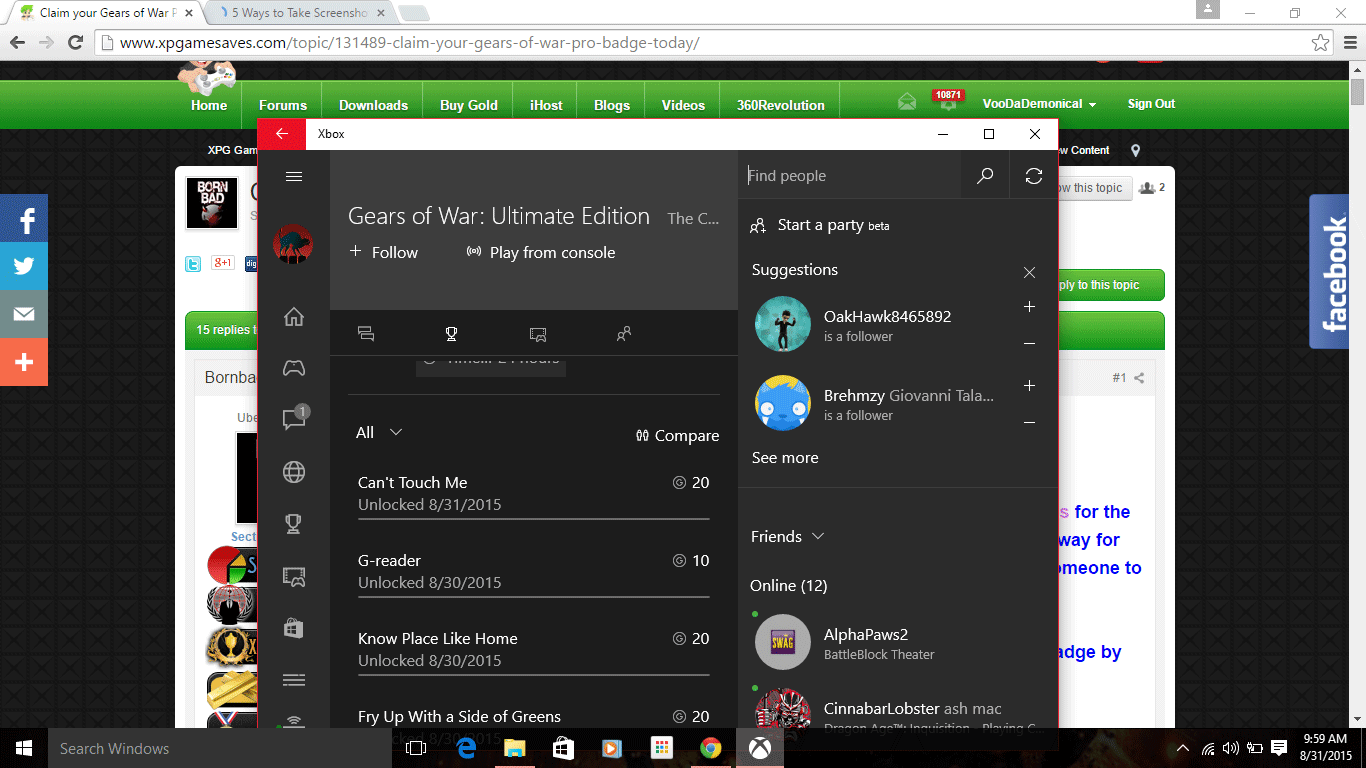1366x768 pixels.
Task: Open the Xbox app hamburger menu
Action: tap(294, 177)
